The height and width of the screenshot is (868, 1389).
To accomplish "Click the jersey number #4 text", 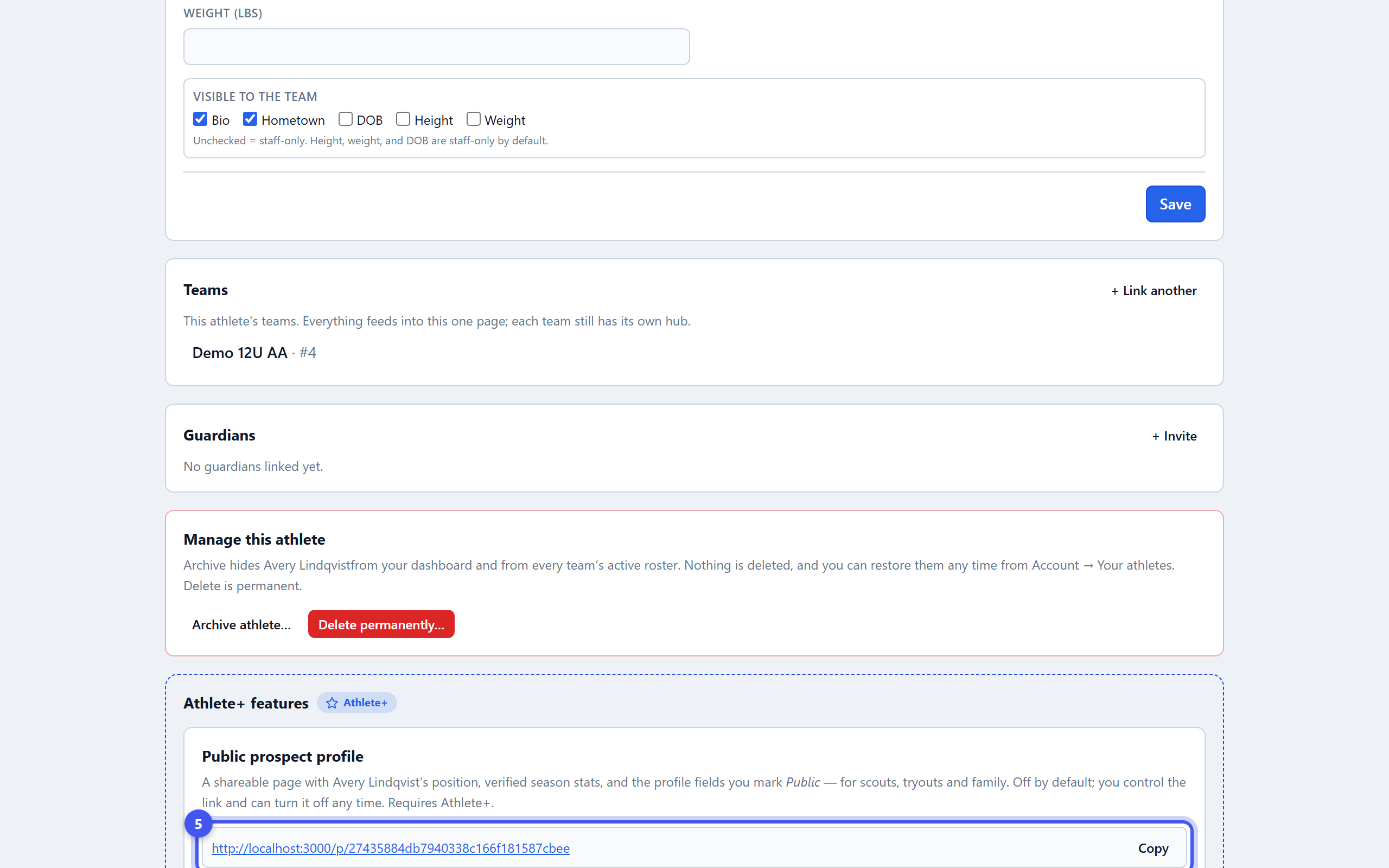I will pos(308,353).
